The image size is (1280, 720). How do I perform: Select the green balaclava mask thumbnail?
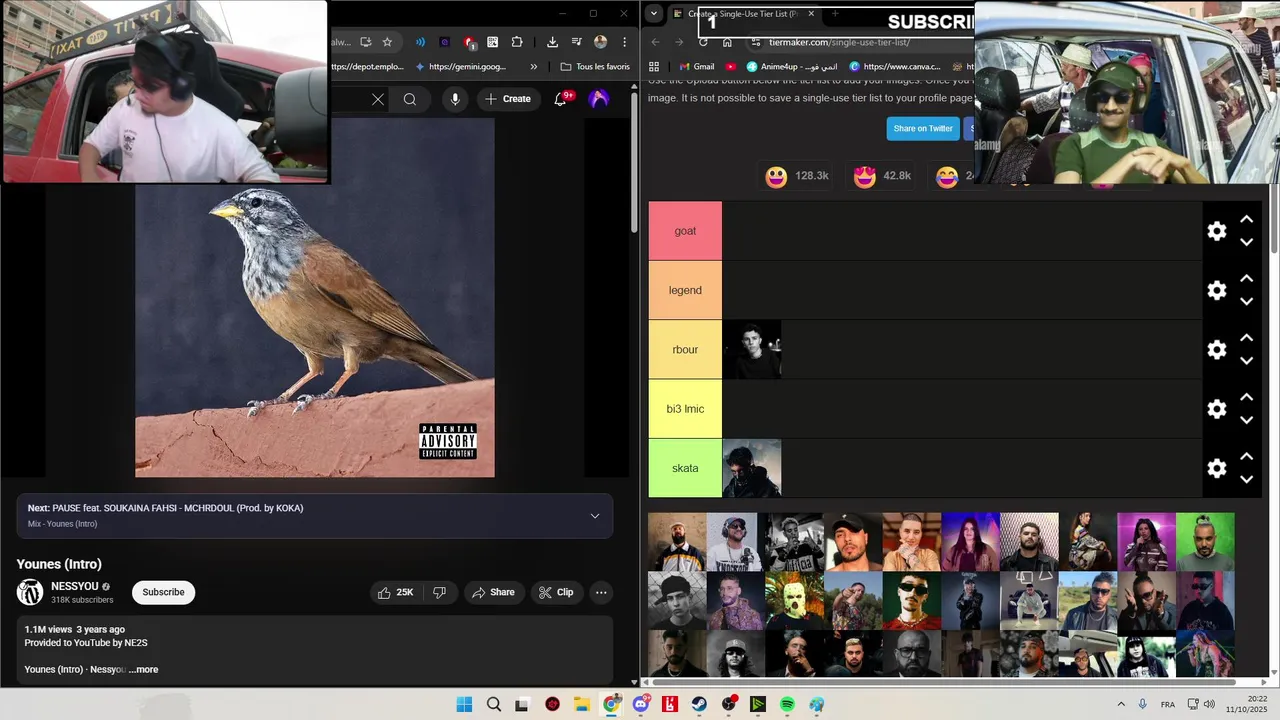point(794,601)
